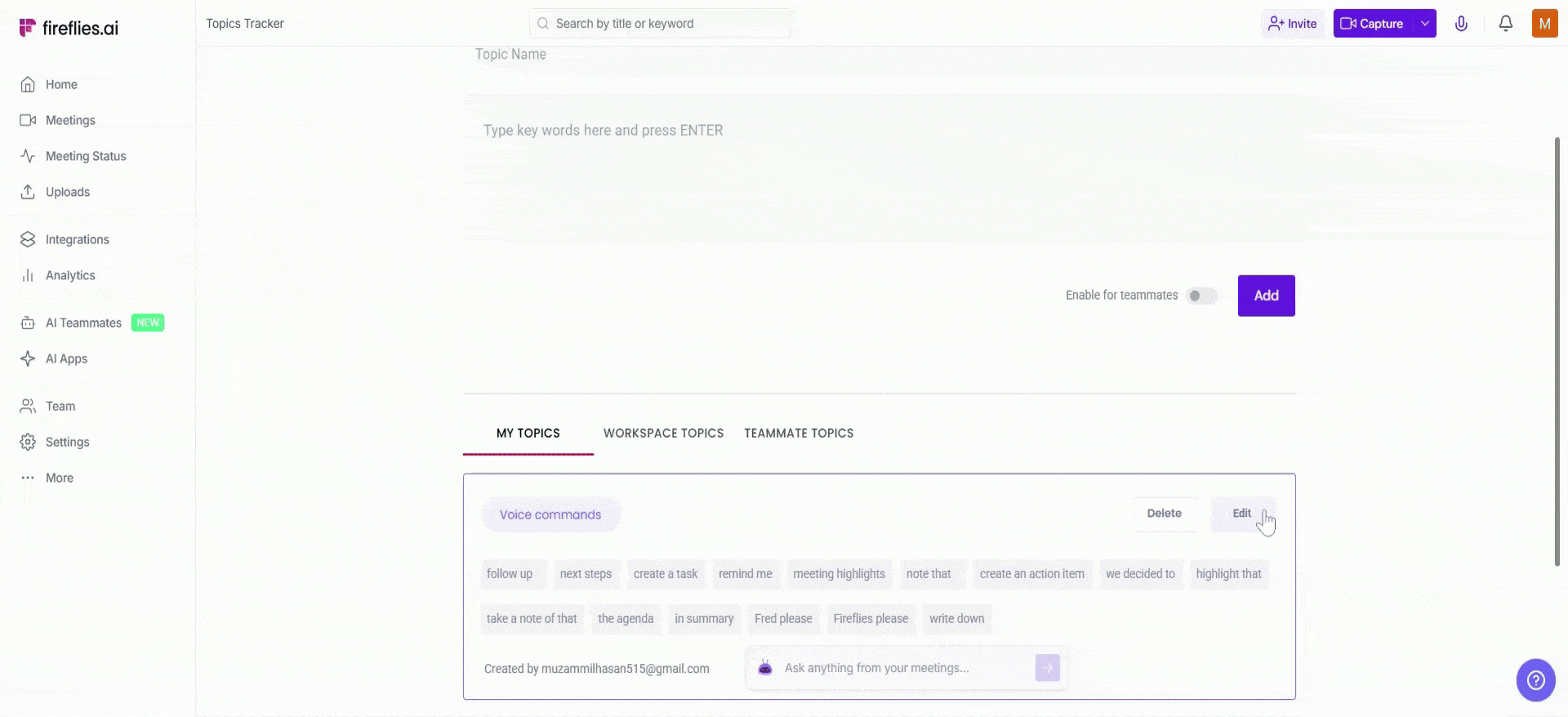
Task: Open the Meetings camera icon
Action: point(28,120)
